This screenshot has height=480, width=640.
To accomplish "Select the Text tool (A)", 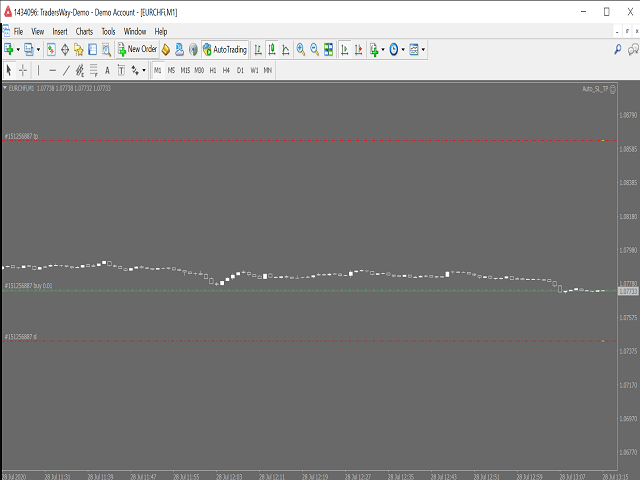I will click(x=107, y=70).
